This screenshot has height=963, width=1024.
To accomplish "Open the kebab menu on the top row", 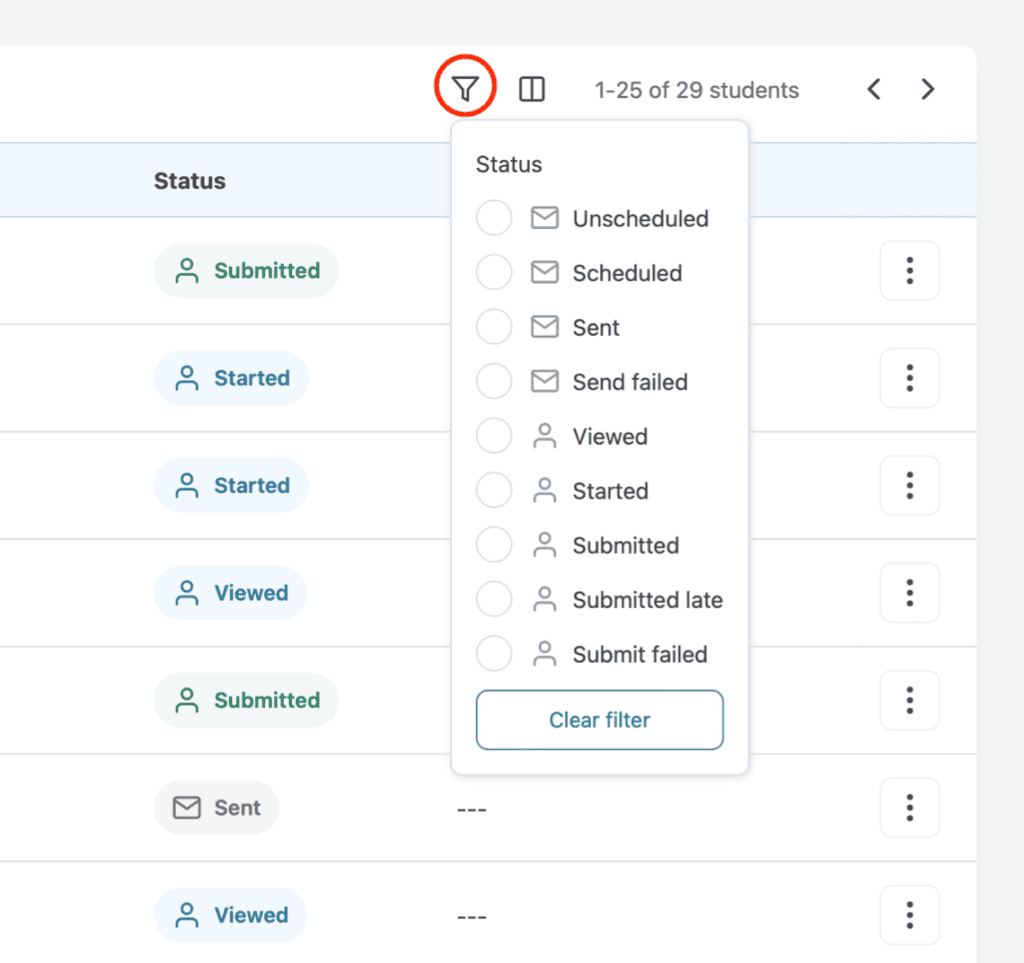I will click(909, 270).
